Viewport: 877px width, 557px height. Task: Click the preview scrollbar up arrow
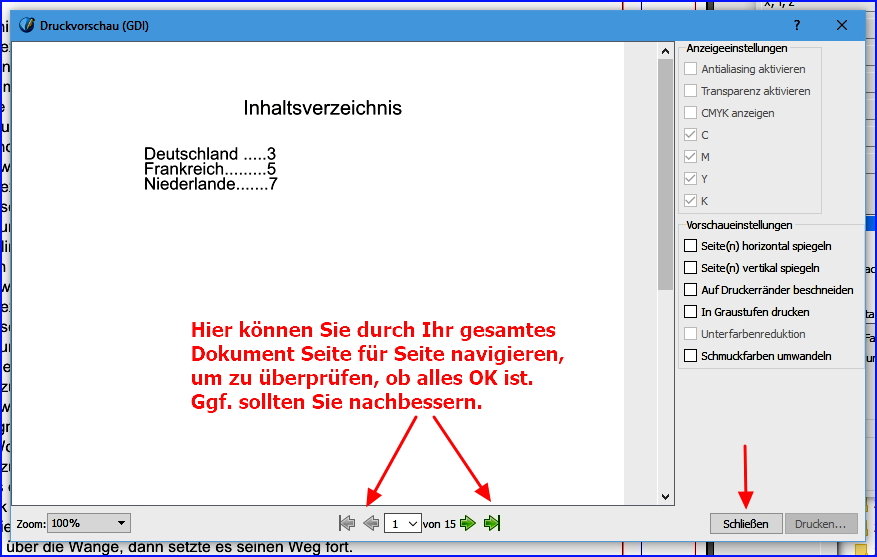point(665,51)
